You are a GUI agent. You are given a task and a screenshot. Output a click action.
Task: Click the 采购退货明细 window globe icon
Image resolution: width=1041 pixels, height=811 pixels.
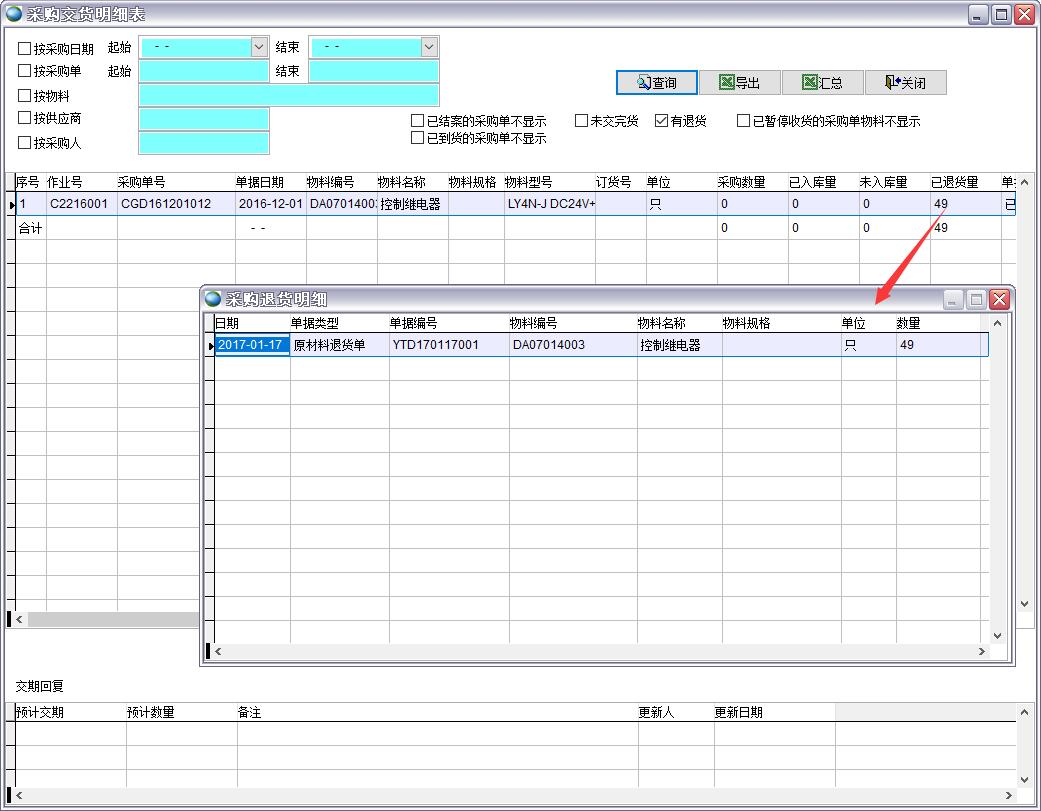click(x=212, y=299)
